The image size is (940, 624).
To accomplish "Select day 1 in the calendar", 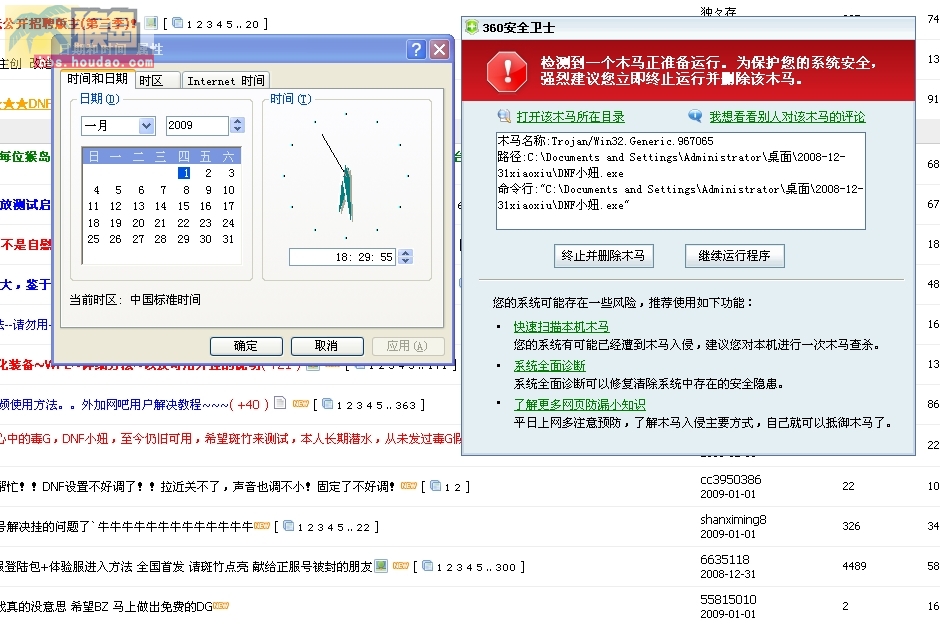I will coord(184,173).
